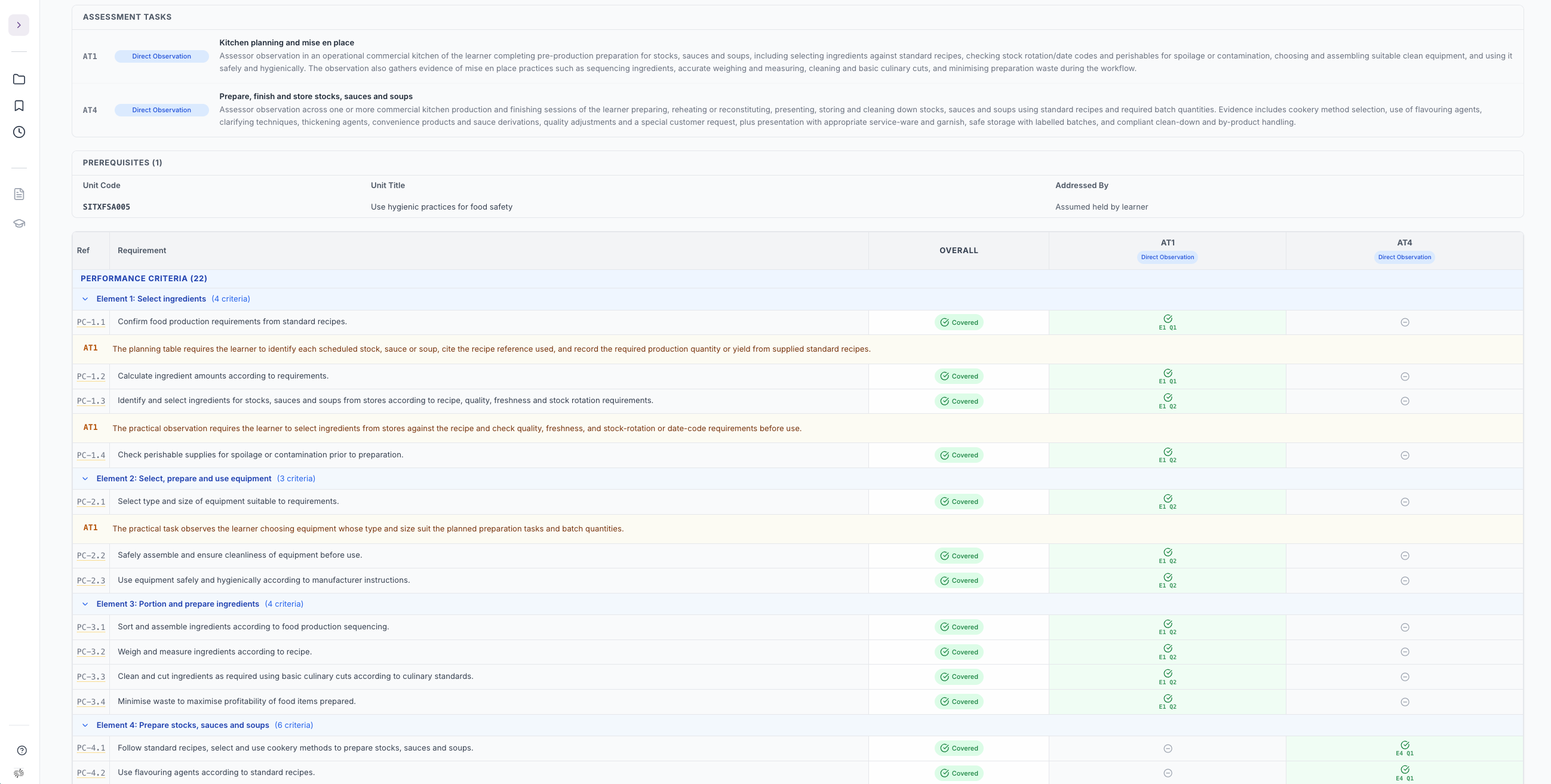Click the PC-2.2 reference code
Viewport: 1551px width, 784px height.
point(91,556)
